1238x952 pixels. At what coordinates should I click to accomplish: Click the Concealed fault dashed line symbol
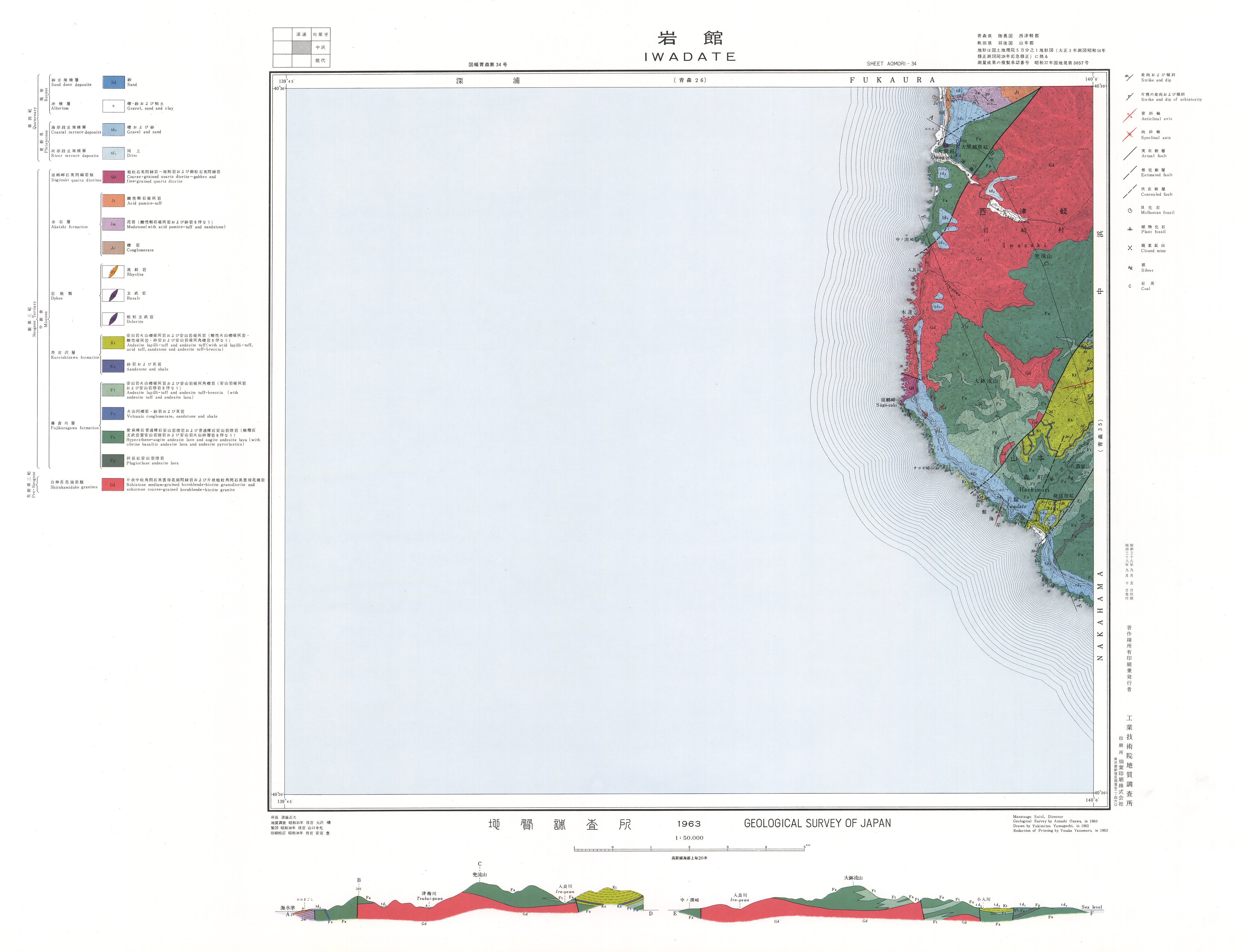[x=1130, y=192]
